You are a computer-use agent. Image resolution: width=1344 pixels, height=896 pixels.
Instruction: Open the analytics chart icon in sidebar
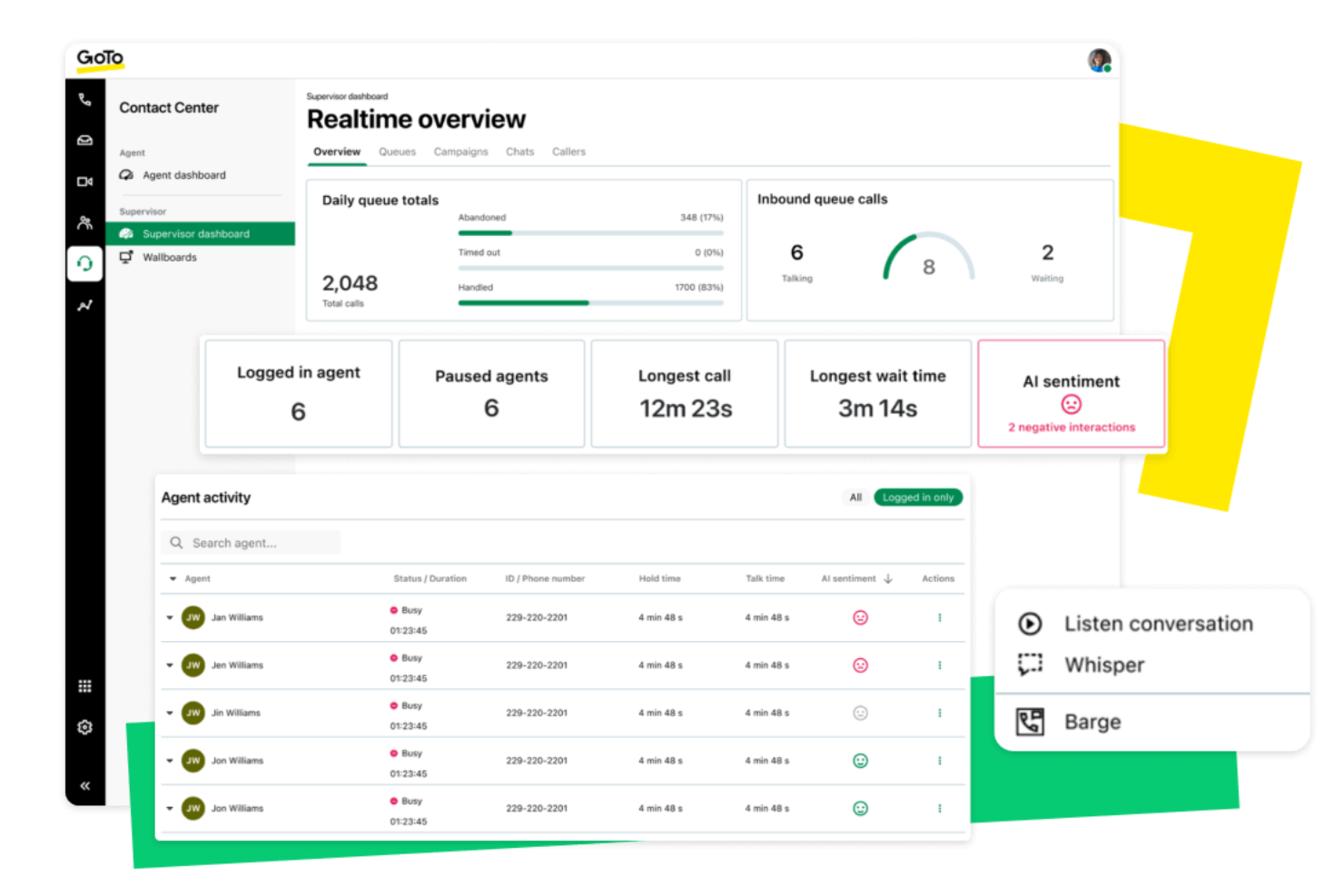[84, 306]
